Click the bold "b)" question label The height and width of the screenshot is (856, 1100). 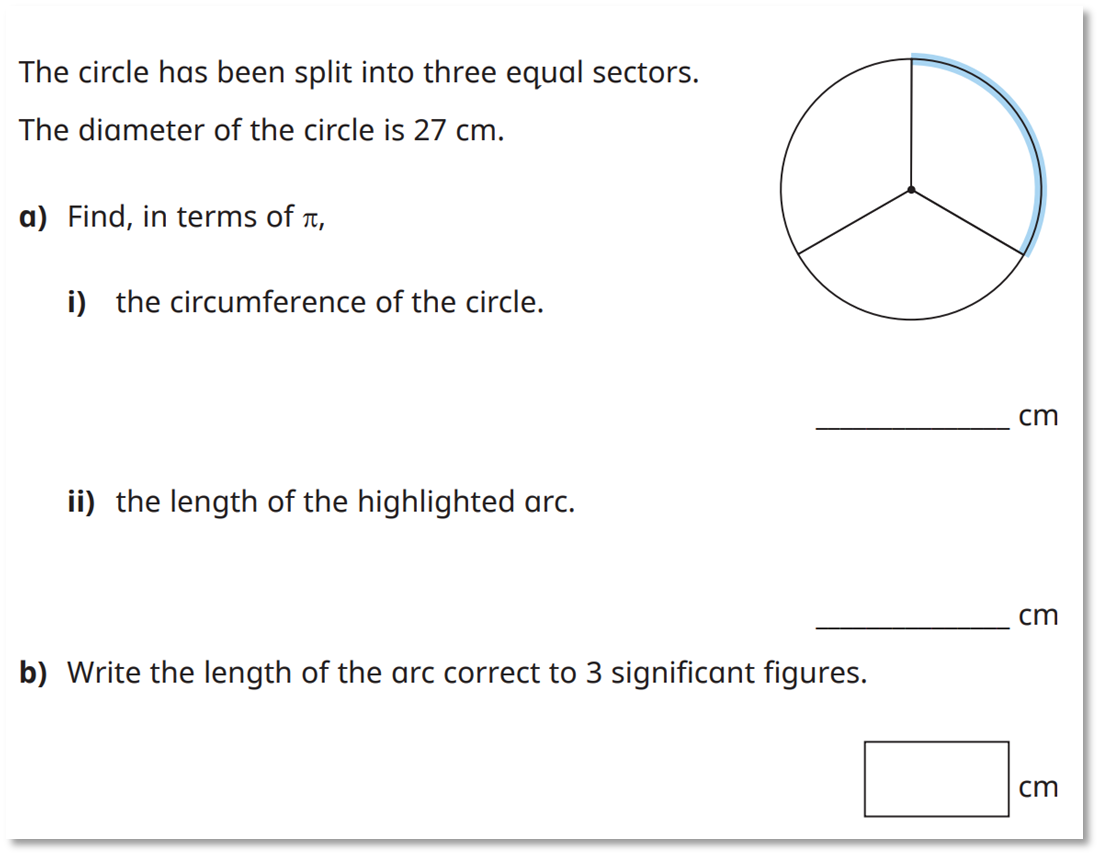[34, 673]
